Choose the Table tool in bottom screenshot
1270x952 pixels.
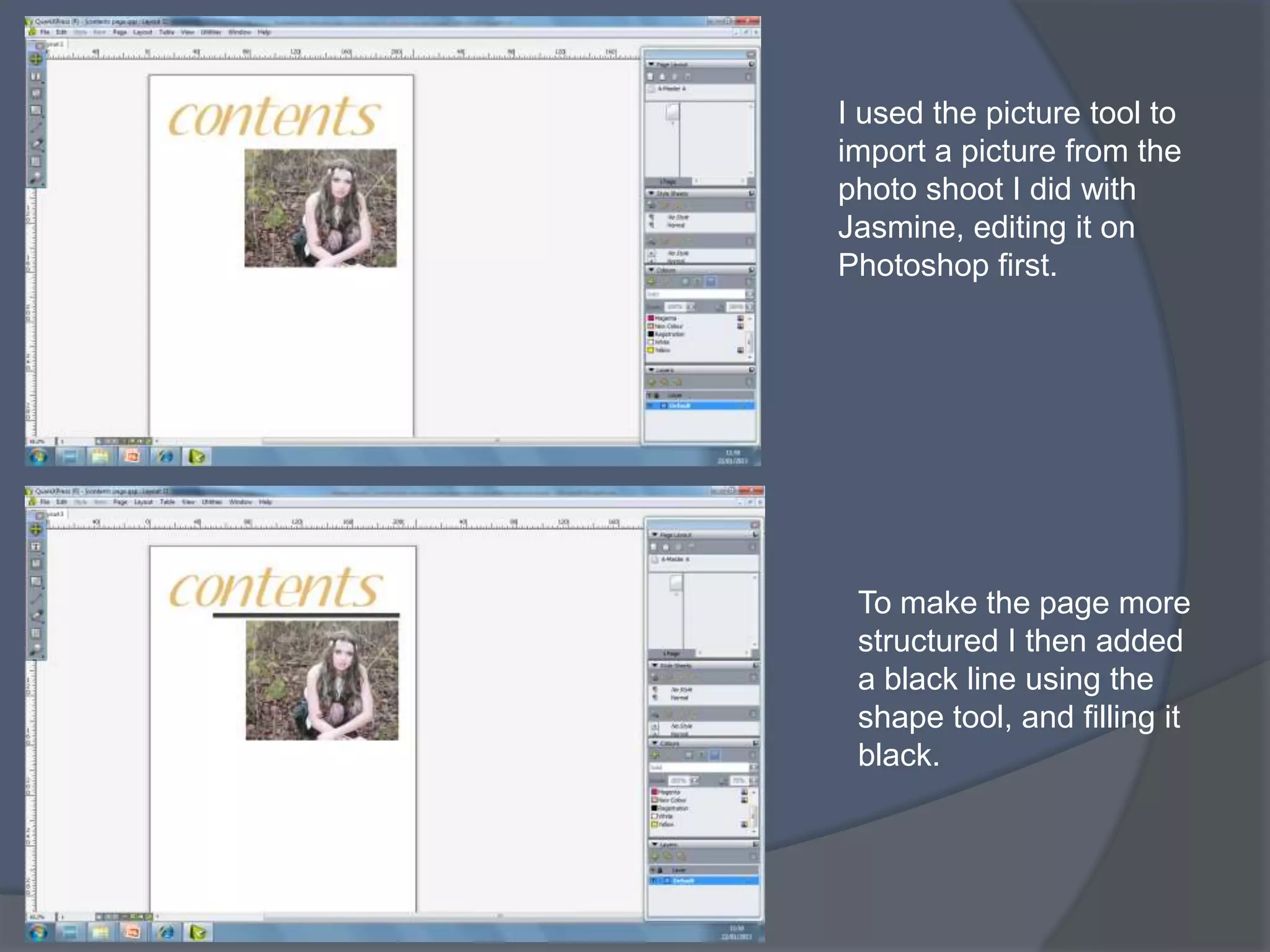[36, 633]
